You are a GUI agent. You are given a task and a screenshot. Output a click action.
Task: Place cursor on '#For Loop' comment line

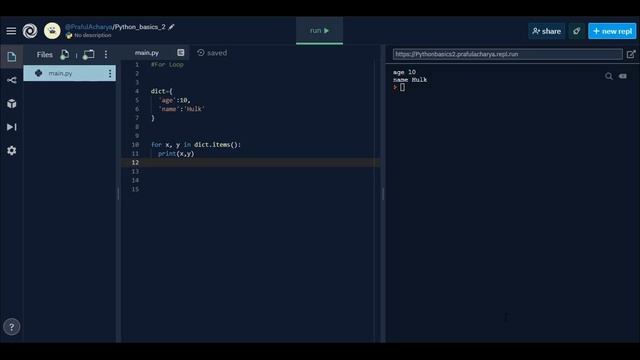tap(167, 65)
